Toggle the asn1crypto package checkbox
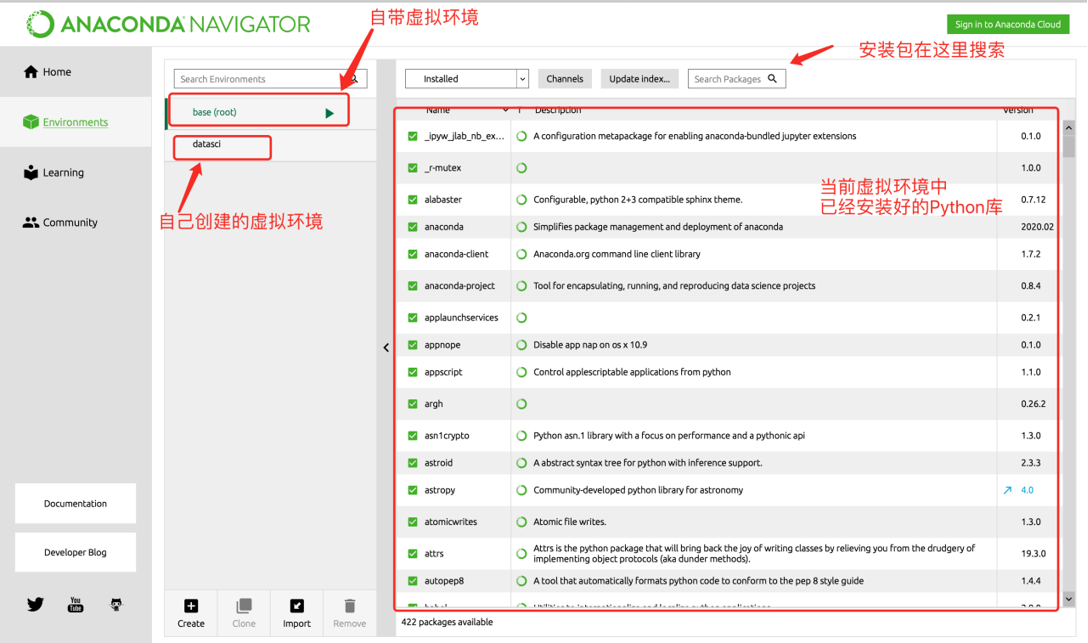Image resolution: width=1088 pixels, height=643 pixels. pyautogui.click(x=413, y=436)
